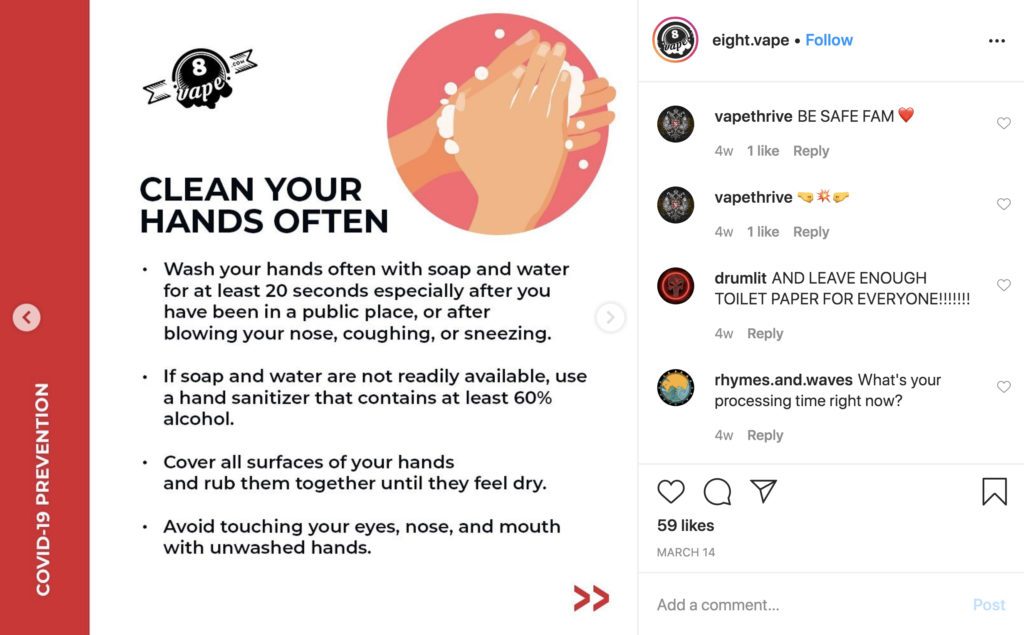Reply to rhymes.and.waves comment
Viewport: 1024px width, 635px height.
coord(765,435)
